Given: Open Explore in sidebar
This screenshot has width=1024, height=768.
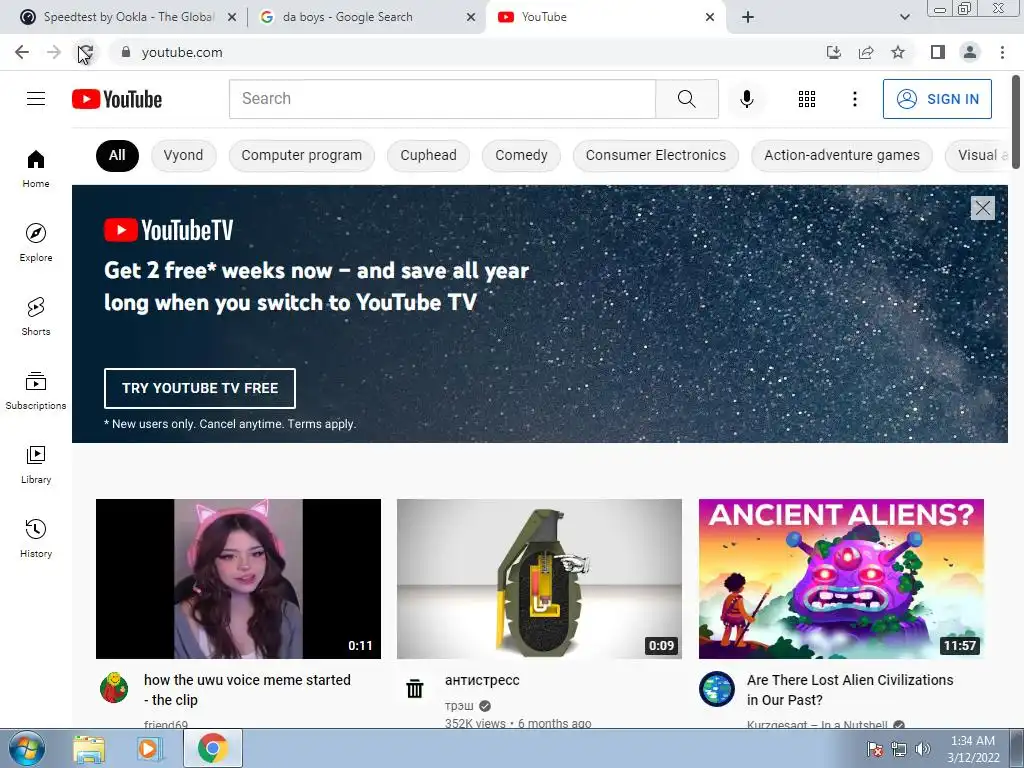Looking at the screenshot, I should 36,242.
